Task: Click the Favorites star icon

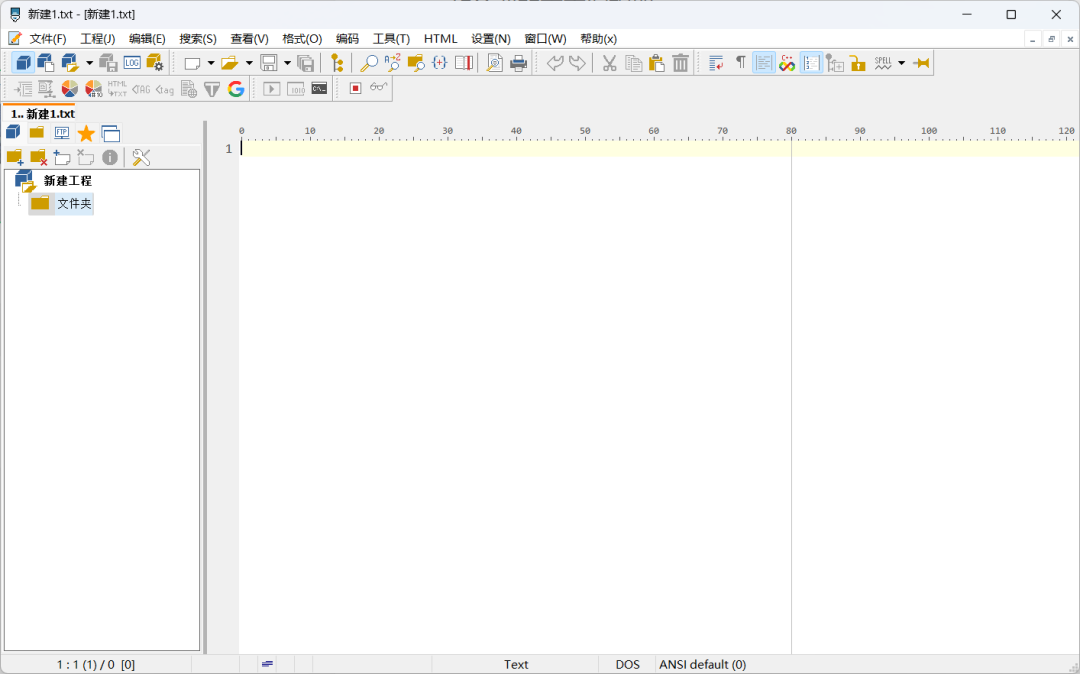Action: click(x=86, y=133)
